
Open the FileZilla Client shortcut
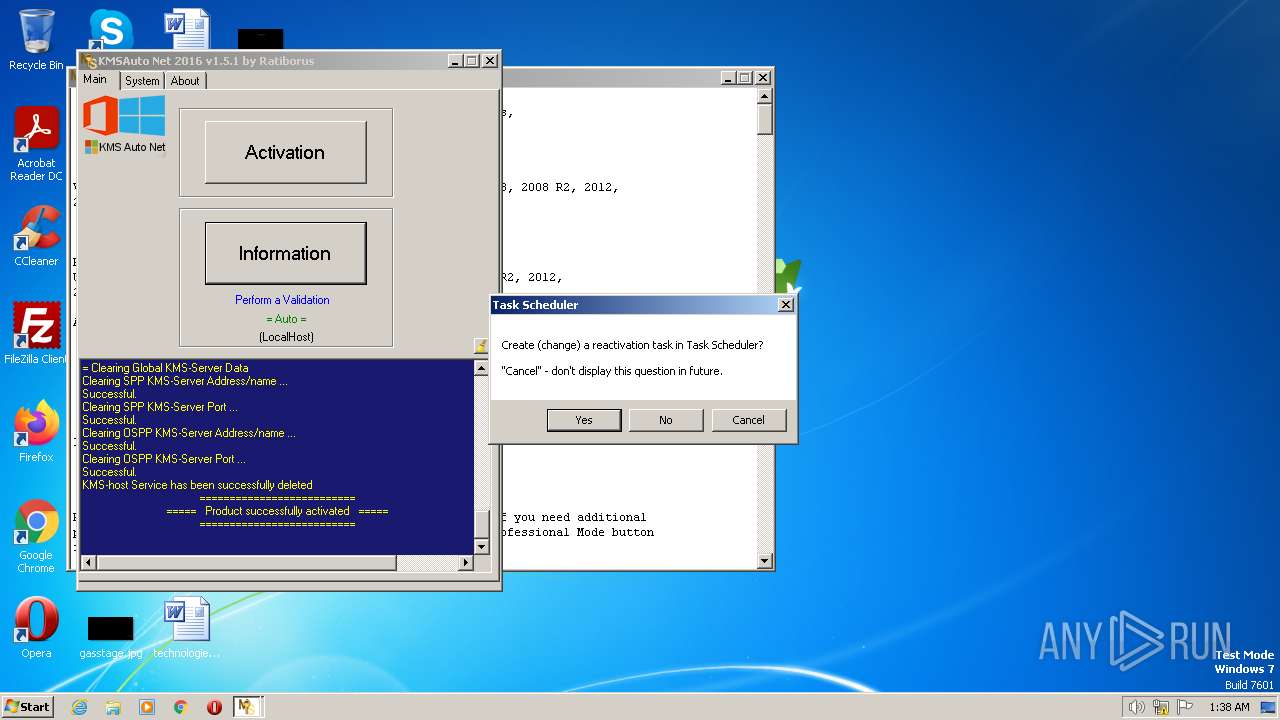pos(36,333)
